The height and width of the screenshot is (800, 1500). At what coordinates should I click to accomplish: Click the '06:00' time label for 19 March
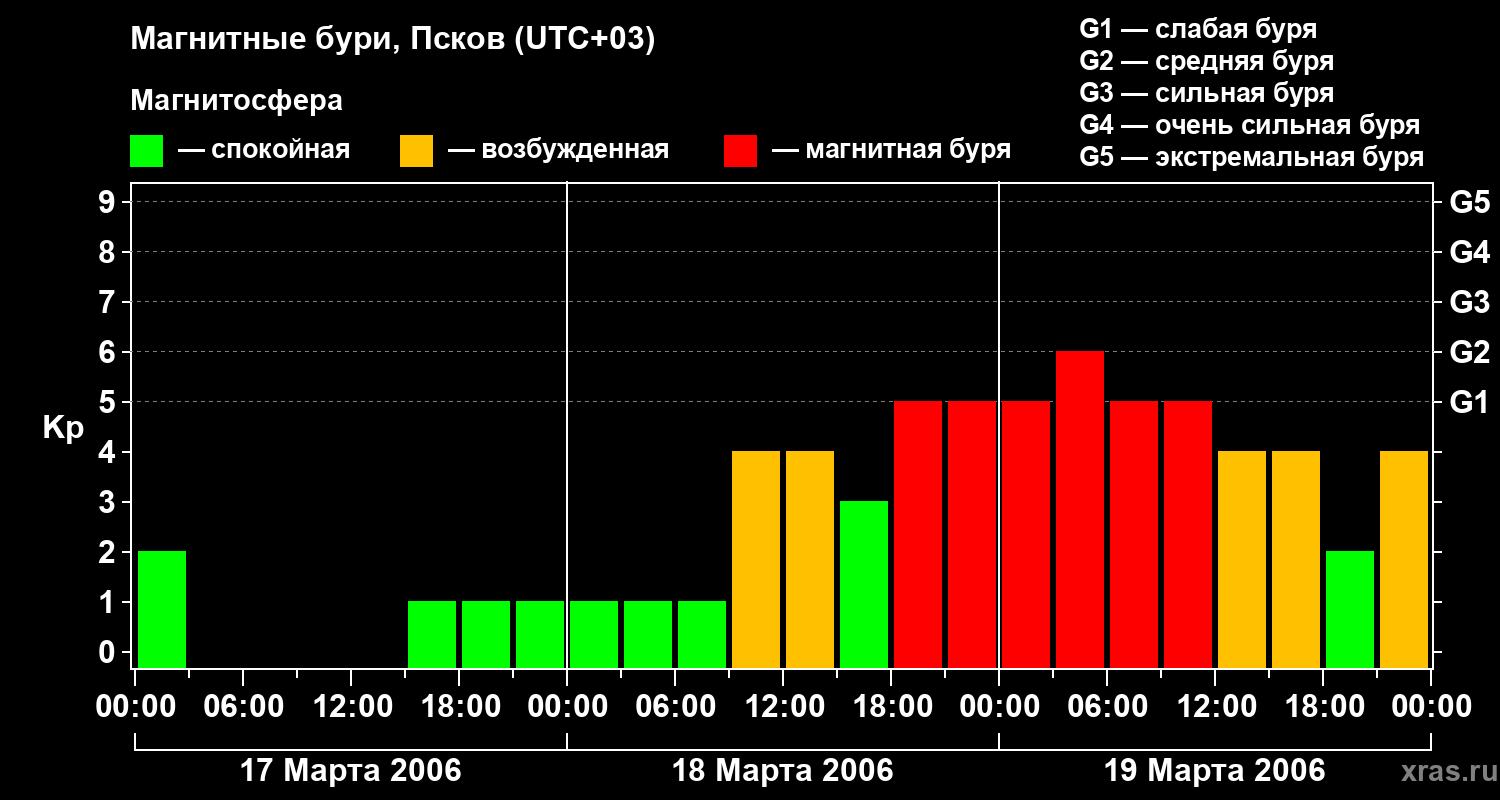pyautogui.click(x=1108, y=707)
